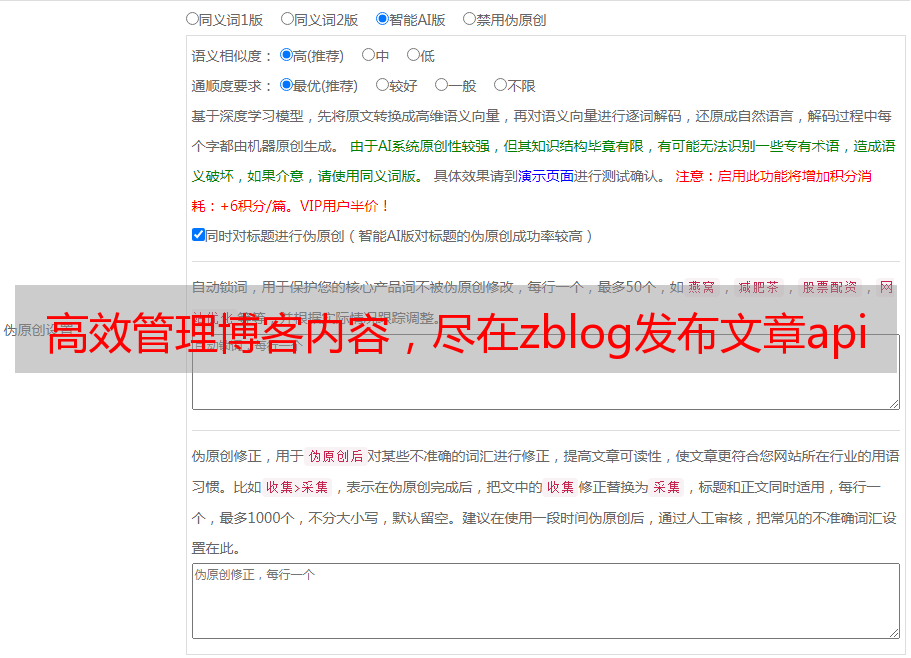The width and height of the screenshot is (911, 658).
Task: Click the 收集>采集 example tag
Action: pyautogui.click(x=297, y=487)
